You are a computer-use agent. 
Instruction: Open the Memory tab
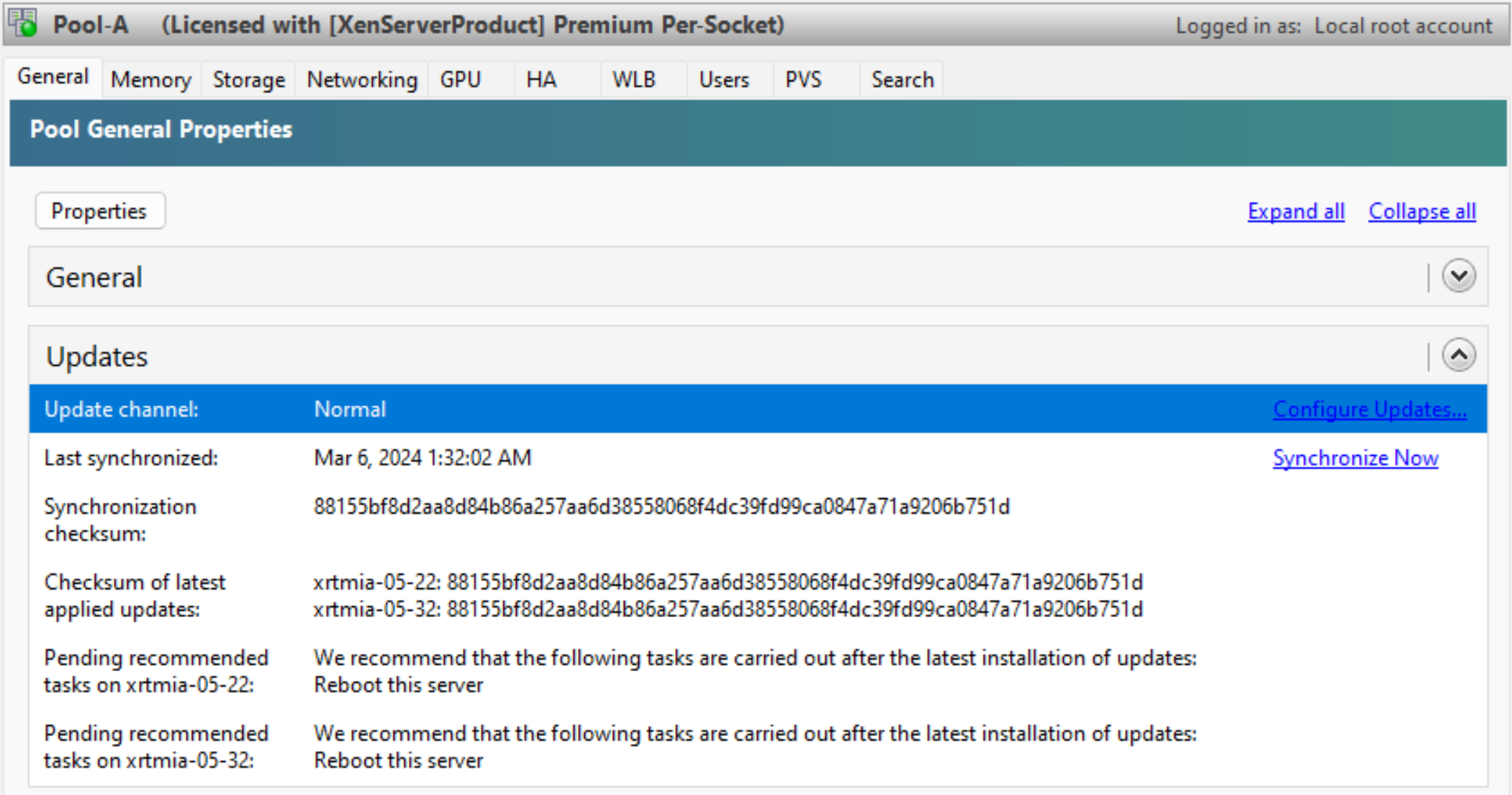click(151, 79)
